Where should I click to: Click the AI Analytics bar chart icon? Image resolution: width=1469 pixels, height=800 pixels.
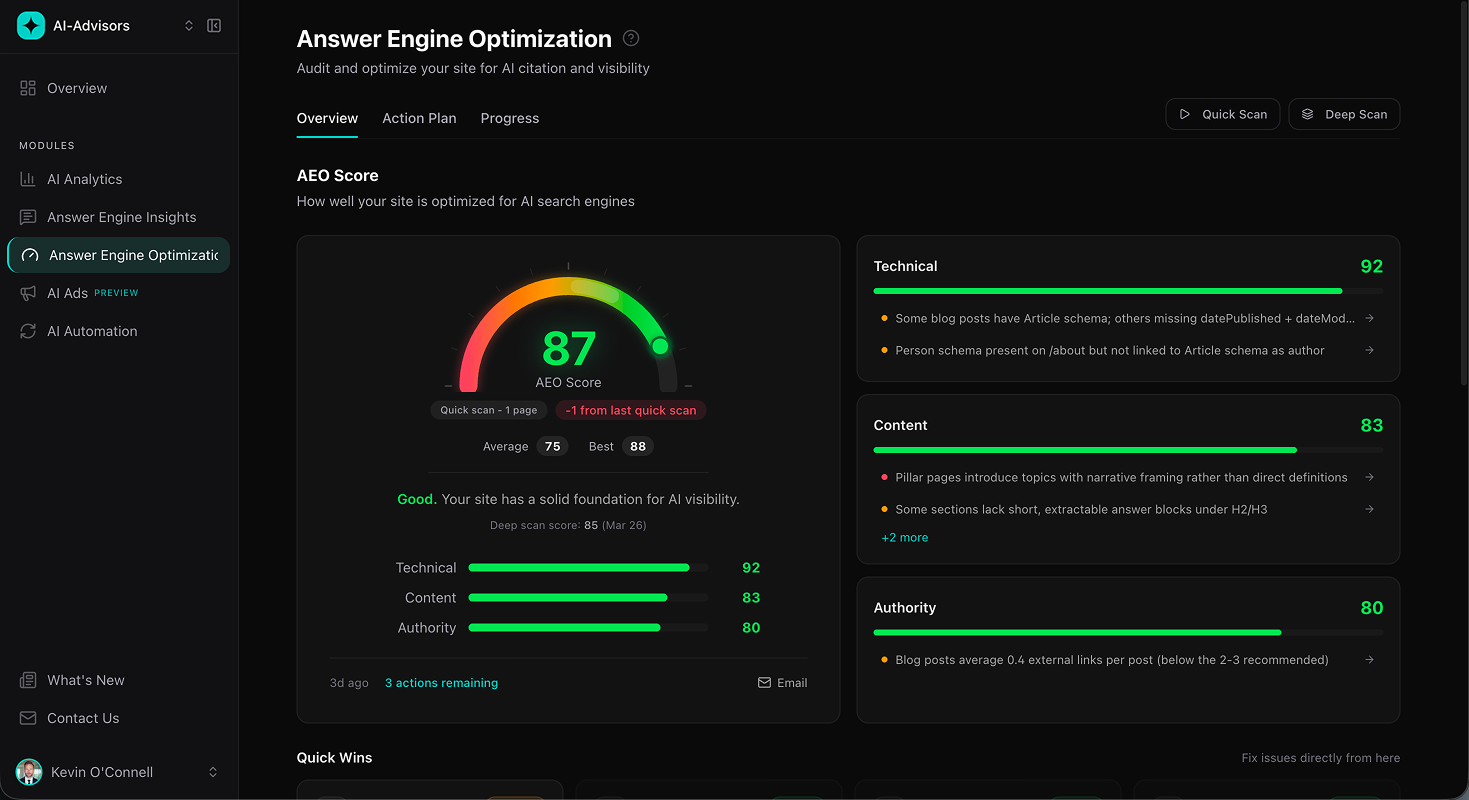pyautogui.click(x=28, y=179)
